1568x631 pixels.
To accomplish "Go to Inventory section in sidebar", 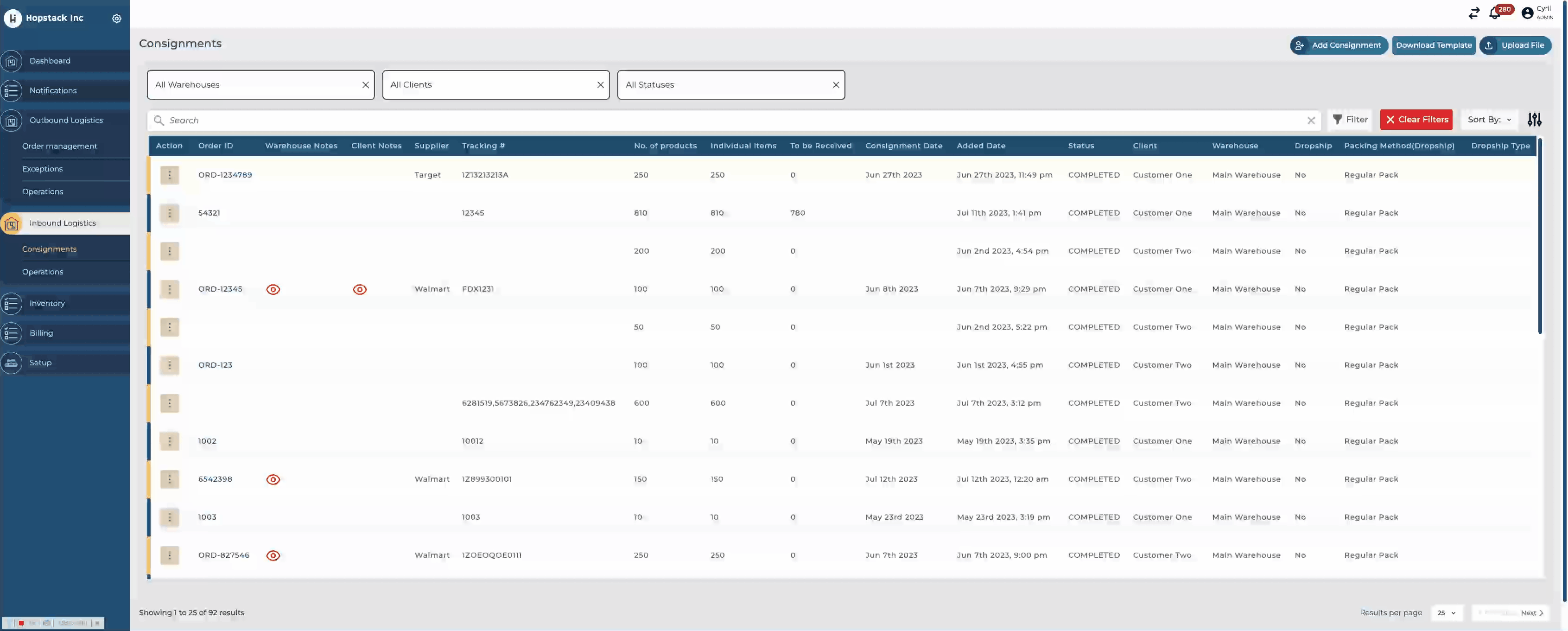I will pyautogui.click(x=47, y=303).
